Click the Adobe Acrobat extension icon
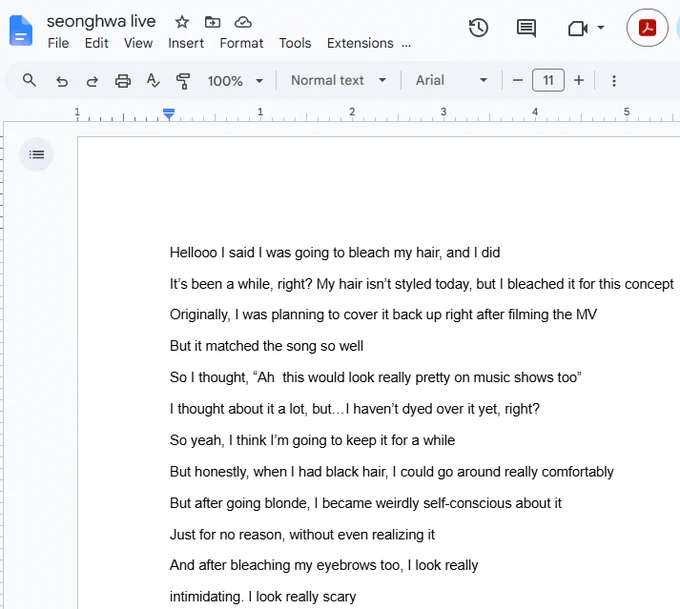Image resolution: width=680 pixels, height=609 pixels. (647, 28)
